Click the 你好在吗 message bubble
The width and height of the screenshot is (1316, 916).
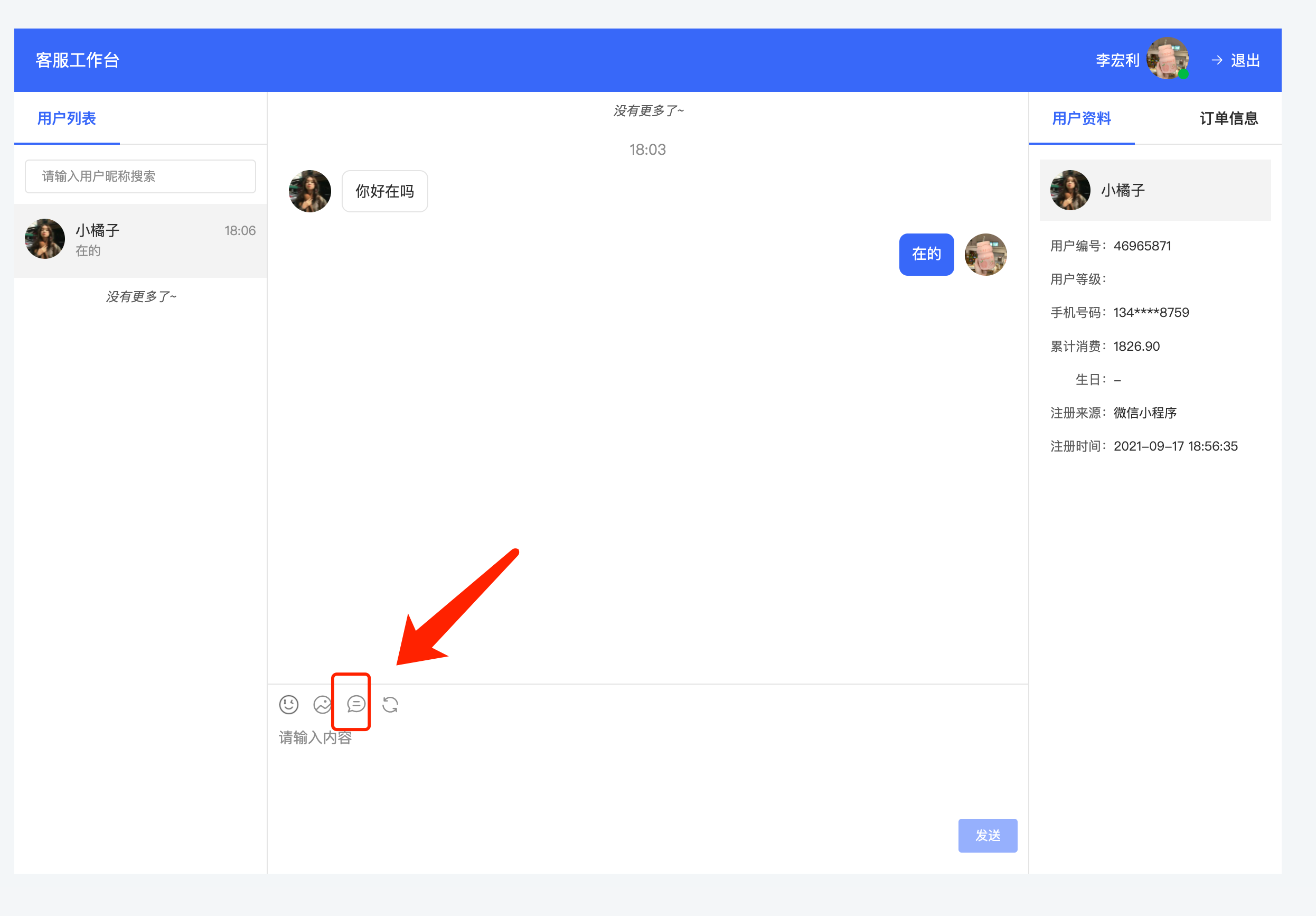[x=384, y=191]
